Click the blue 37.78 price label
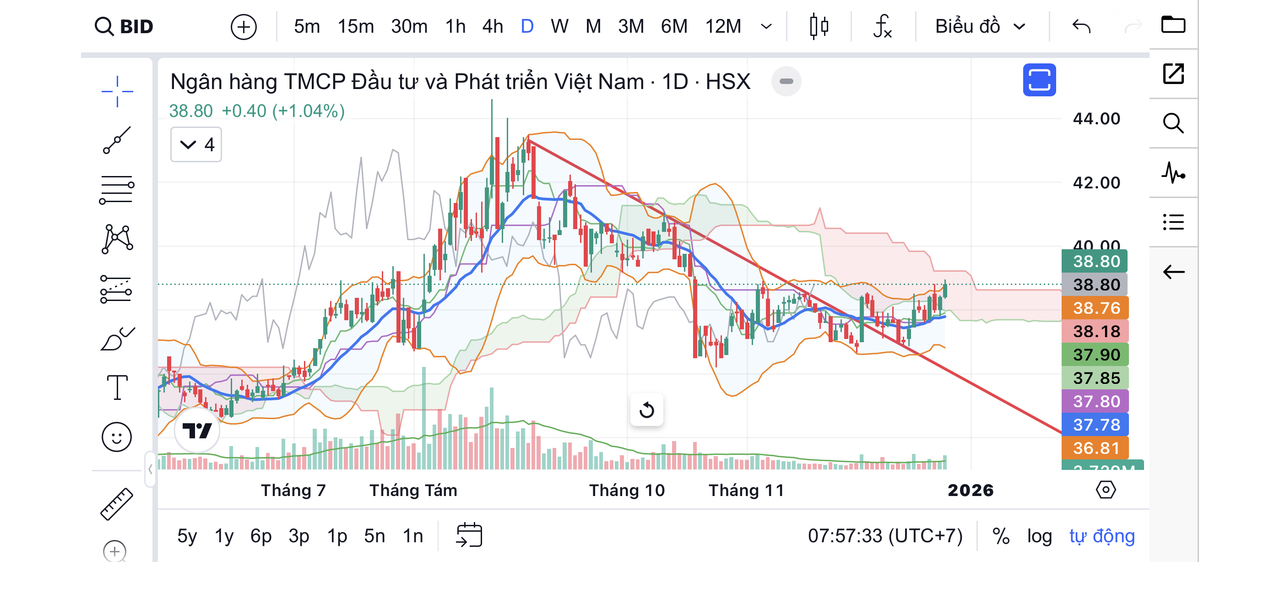The height and width of the screenshot is (591, 1280). click(x=1097, y=425)
